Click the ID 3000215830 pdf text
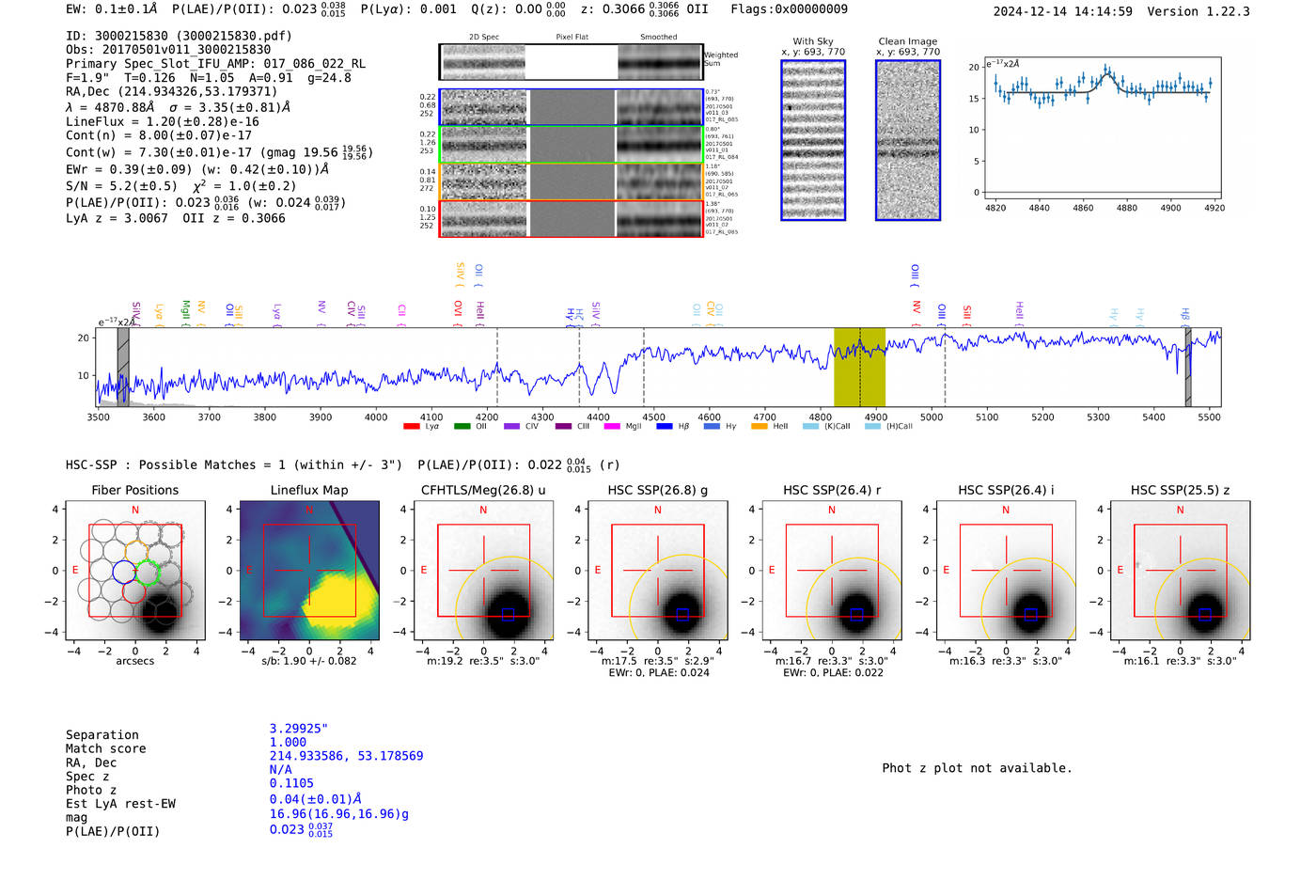 179,36
